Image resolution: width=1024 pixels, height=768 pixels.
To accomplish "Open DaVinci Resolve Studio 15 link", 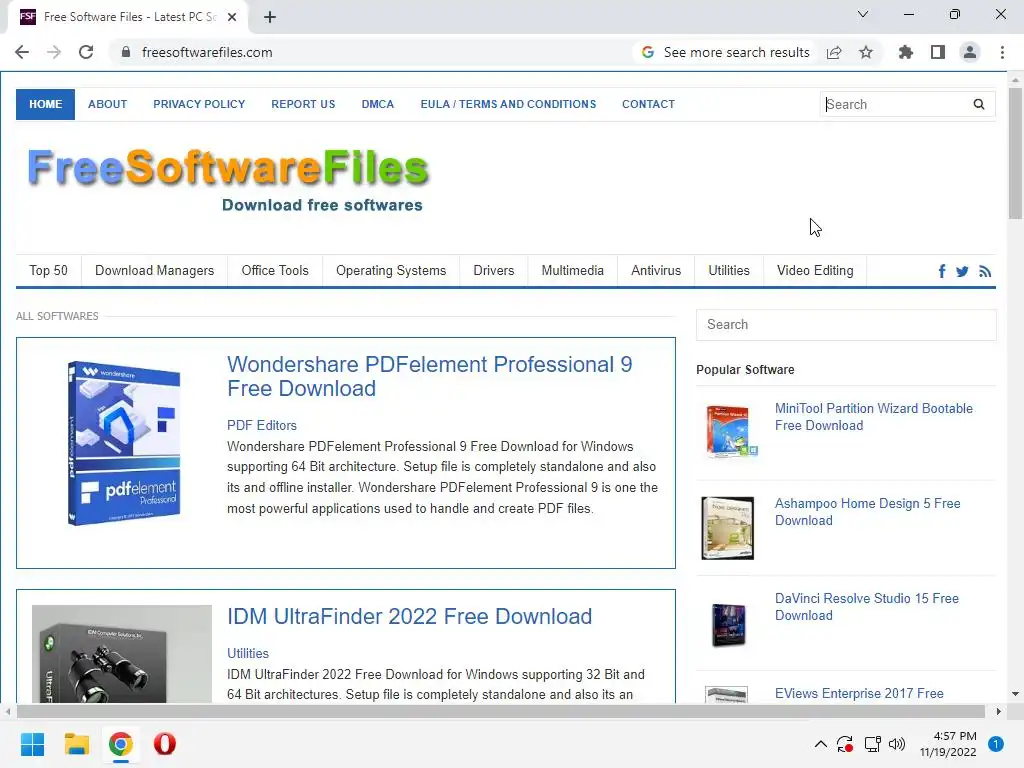I will (867, 607).
